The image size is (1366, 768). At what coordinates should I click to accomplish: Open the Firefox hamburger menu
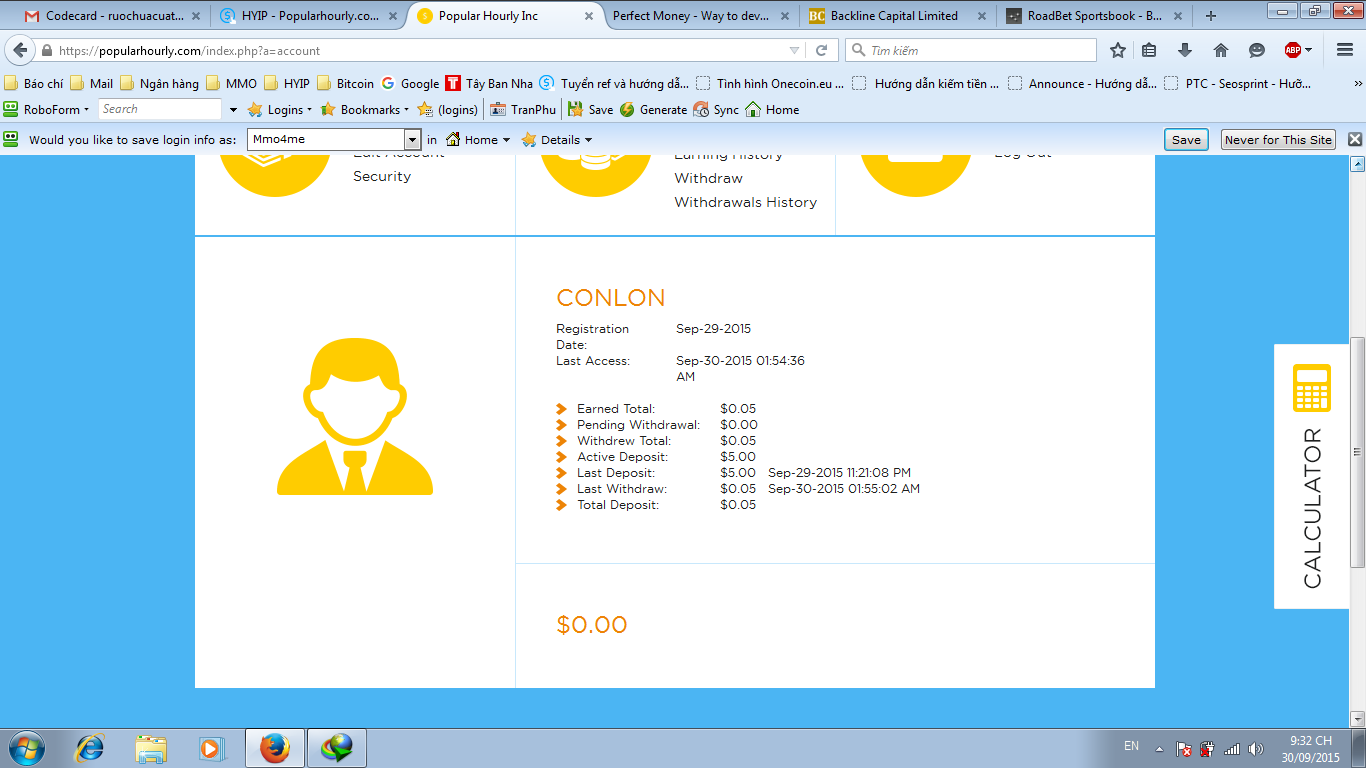click(1345, 50)
